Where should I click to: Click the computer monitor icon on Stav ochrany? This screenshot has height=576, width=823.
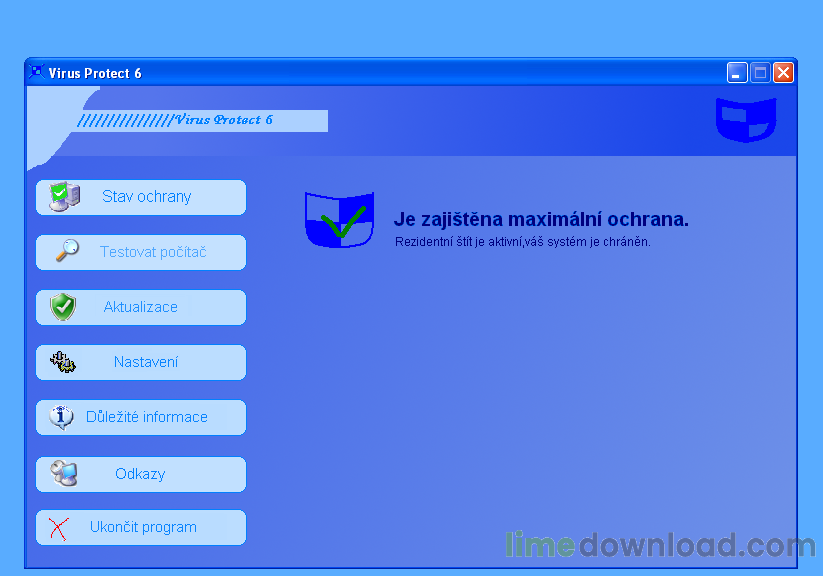(x=62, y=197)
